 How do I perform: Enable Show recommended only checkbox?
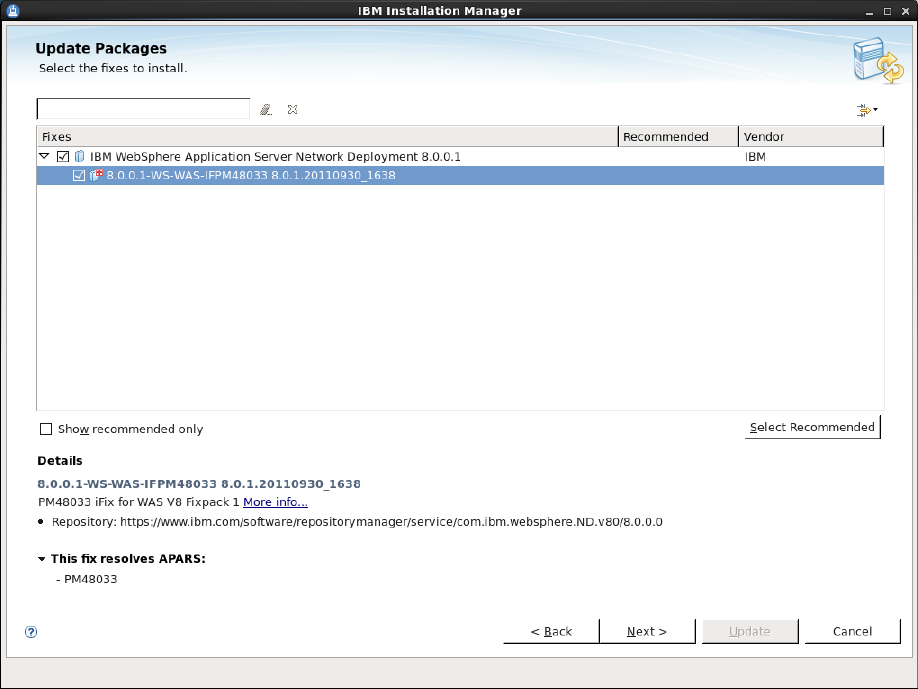click(46, 429)
